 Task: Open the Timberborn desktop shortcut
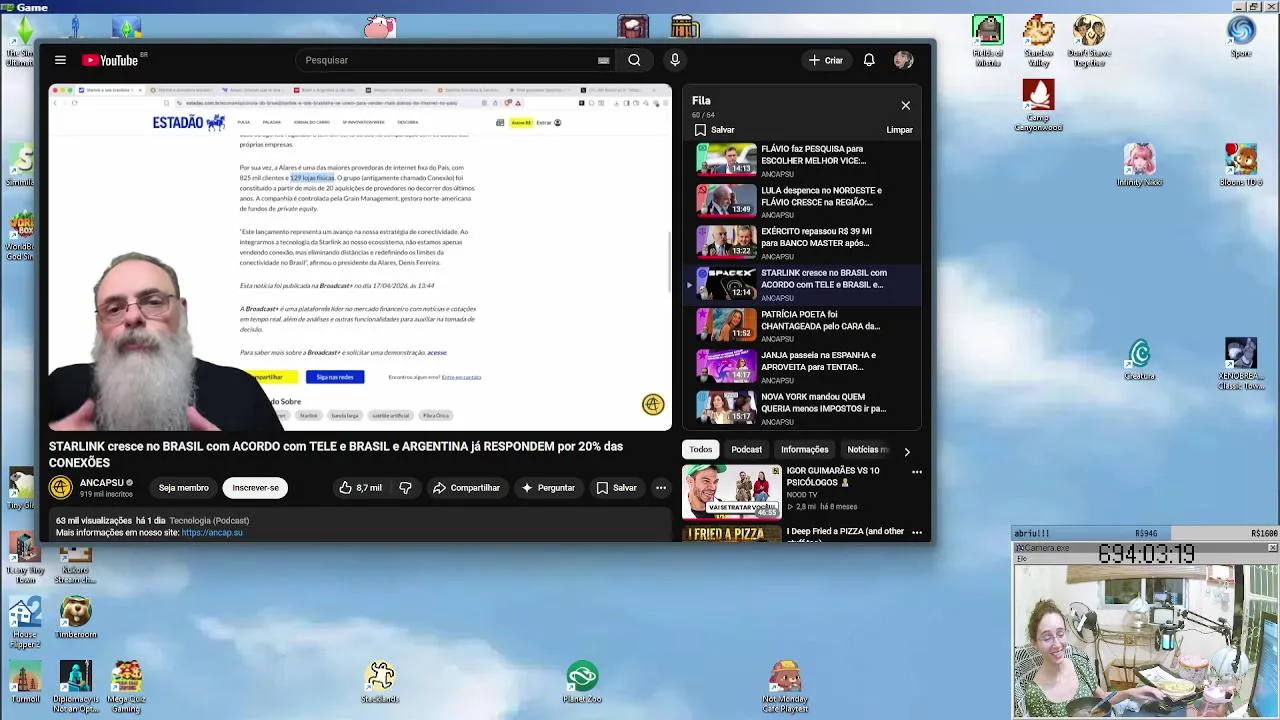76,619
